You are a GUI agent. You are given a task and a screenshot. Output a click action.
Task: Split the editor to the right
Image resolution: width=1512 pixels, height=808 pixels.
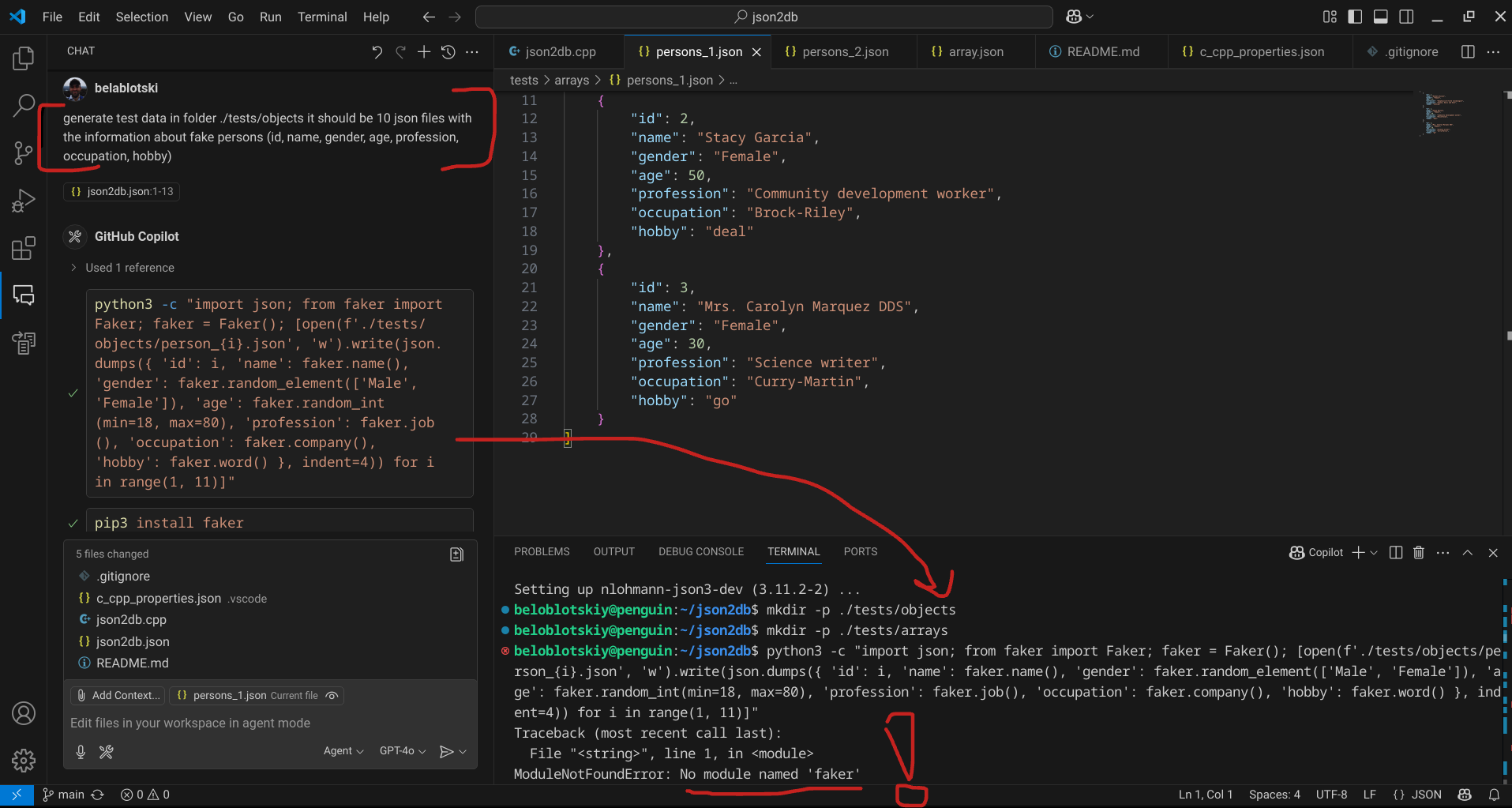point(1468,51)
